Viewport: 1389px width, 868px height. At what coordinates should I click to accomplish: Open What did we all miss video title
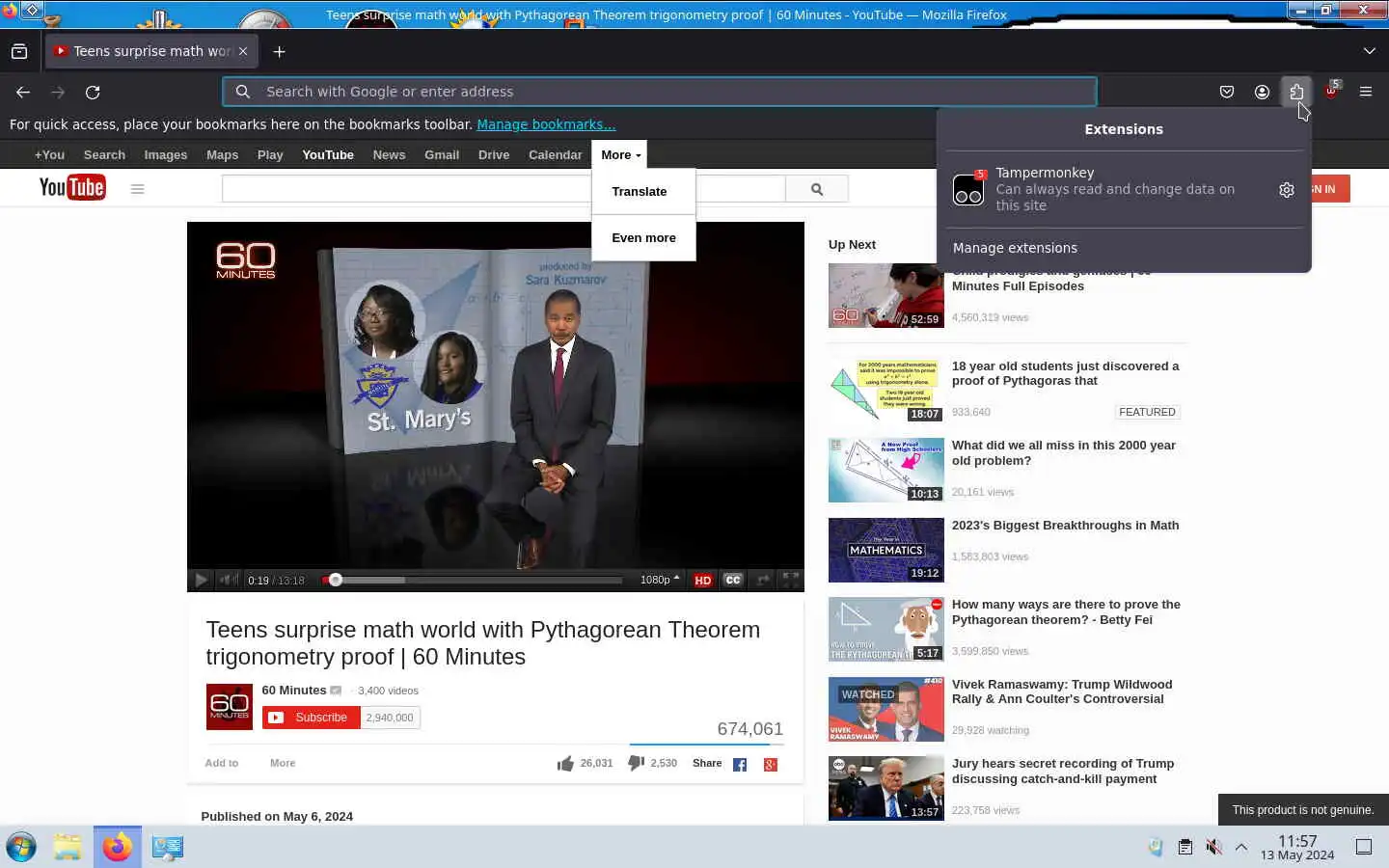point(1064,453)
